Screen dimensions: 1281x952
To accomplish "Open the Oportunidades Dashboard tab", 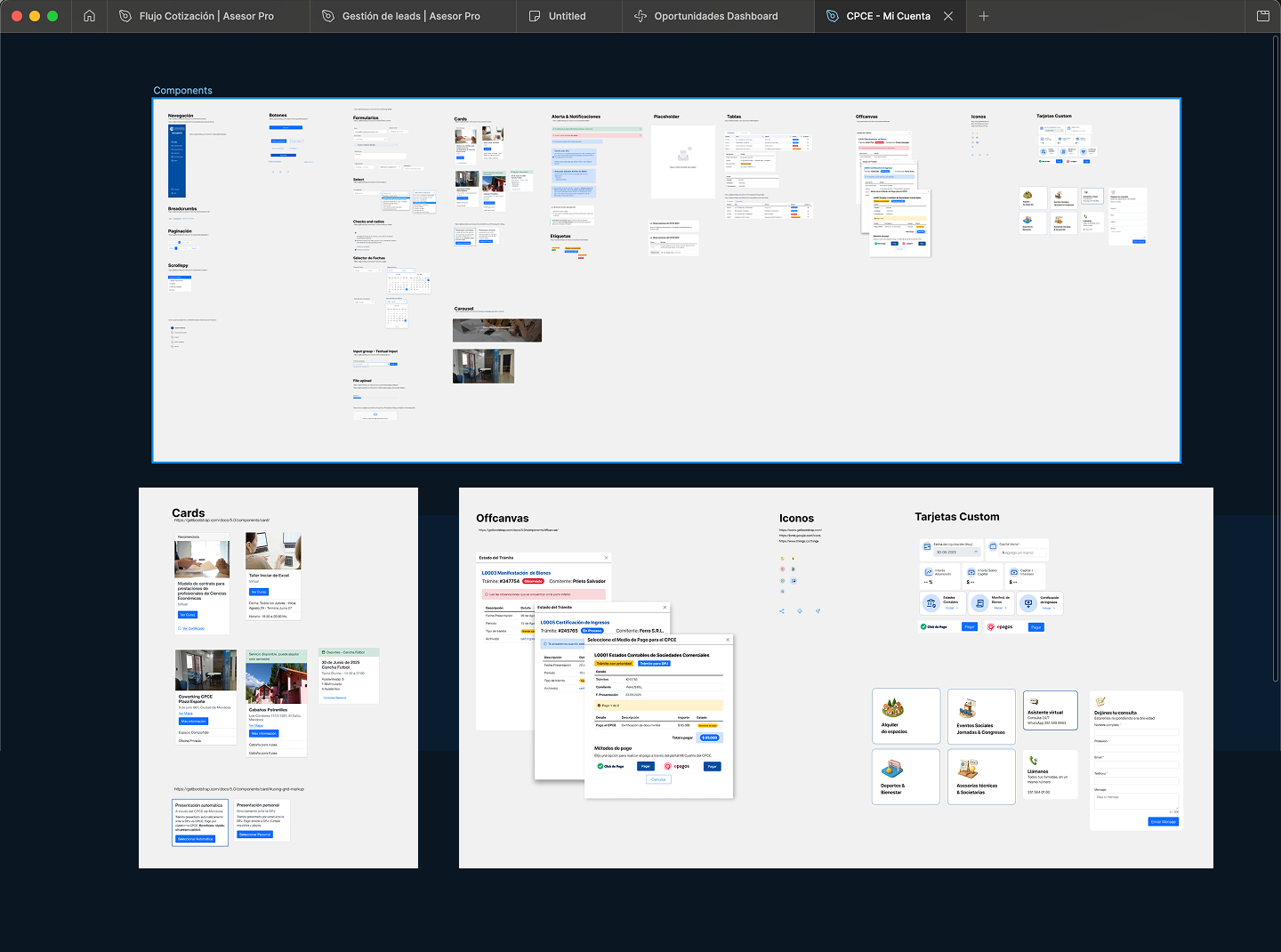I will (715, 16).
